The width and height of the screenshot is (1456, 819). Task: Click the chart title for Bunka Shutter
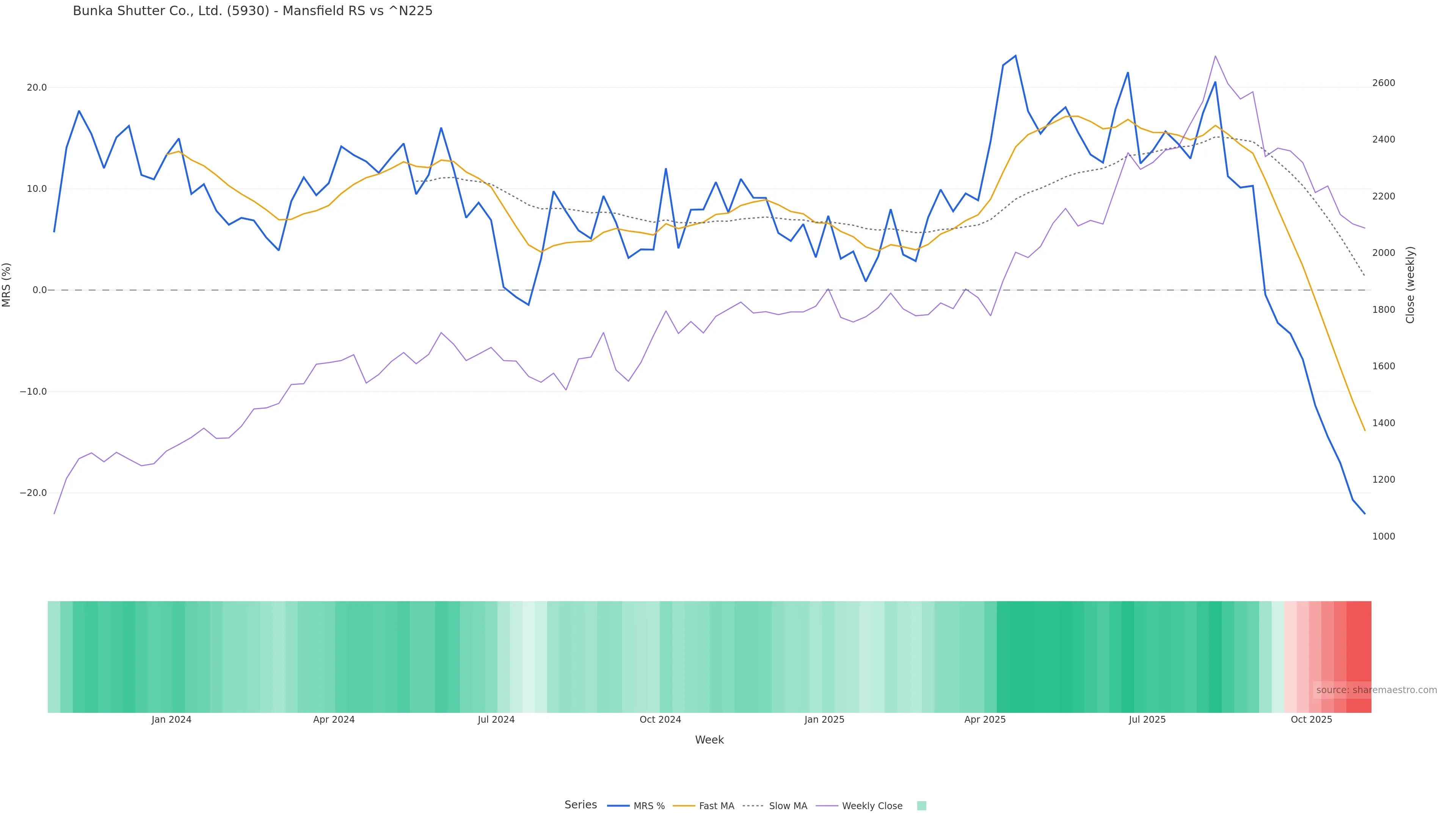(x=253, y=11)
